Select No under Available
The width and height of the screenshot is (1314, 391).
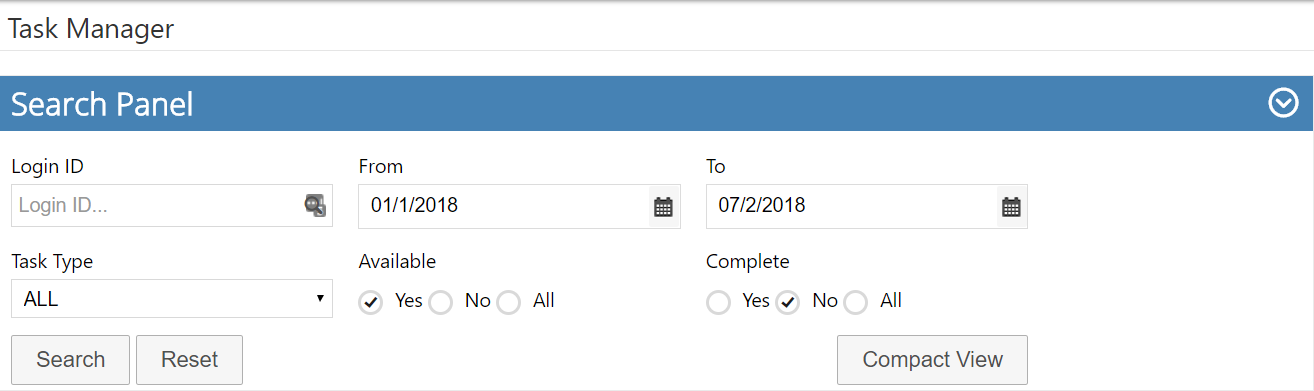(x=441, y=302)
